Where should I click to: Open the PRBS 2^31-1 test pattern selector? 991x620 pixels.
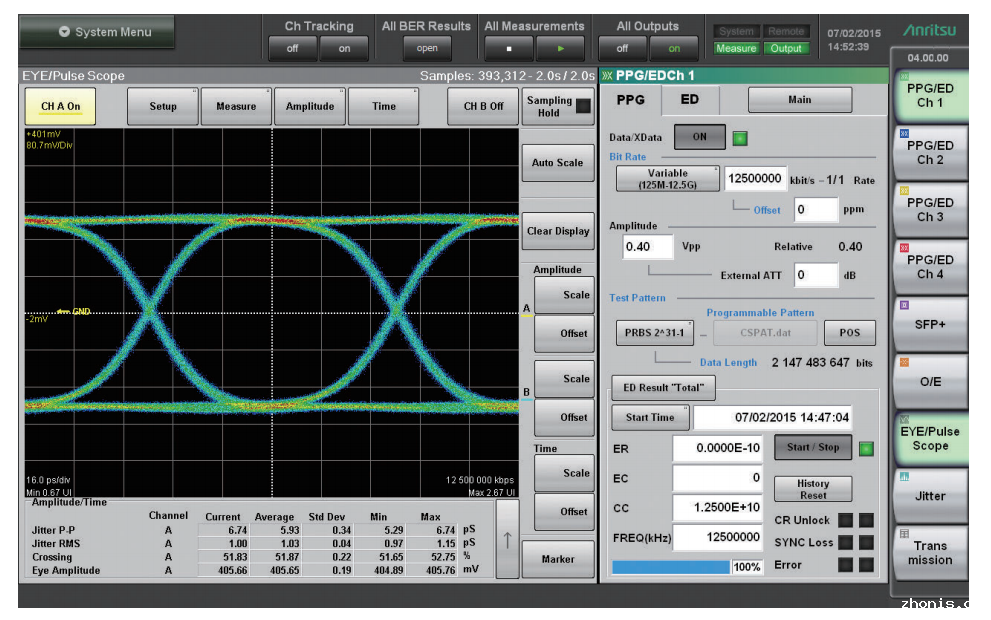tap(654, 333)
